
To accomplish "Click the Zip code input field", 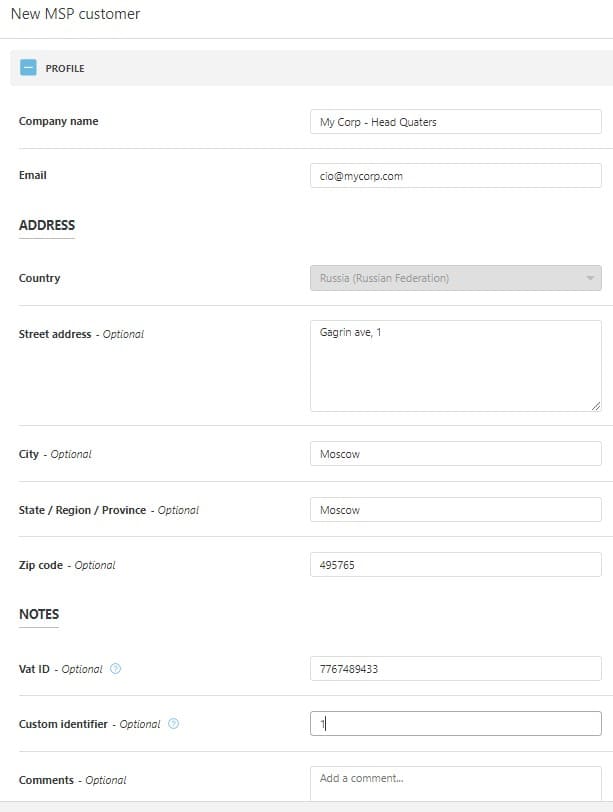I will click(x=455, y=565).
